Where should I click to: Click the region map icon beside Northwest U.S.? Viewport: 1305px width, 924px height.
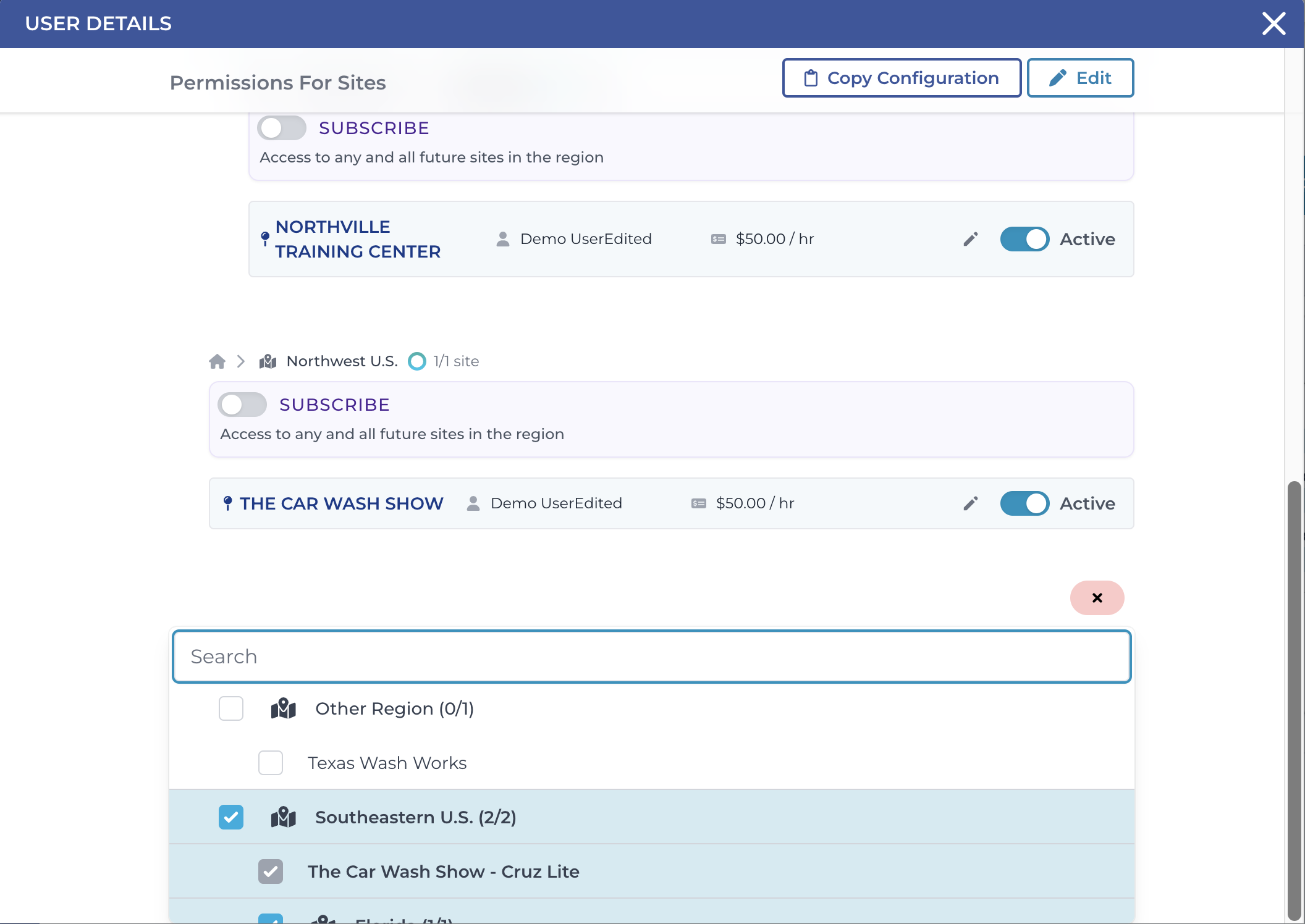[x=267, y=361]
